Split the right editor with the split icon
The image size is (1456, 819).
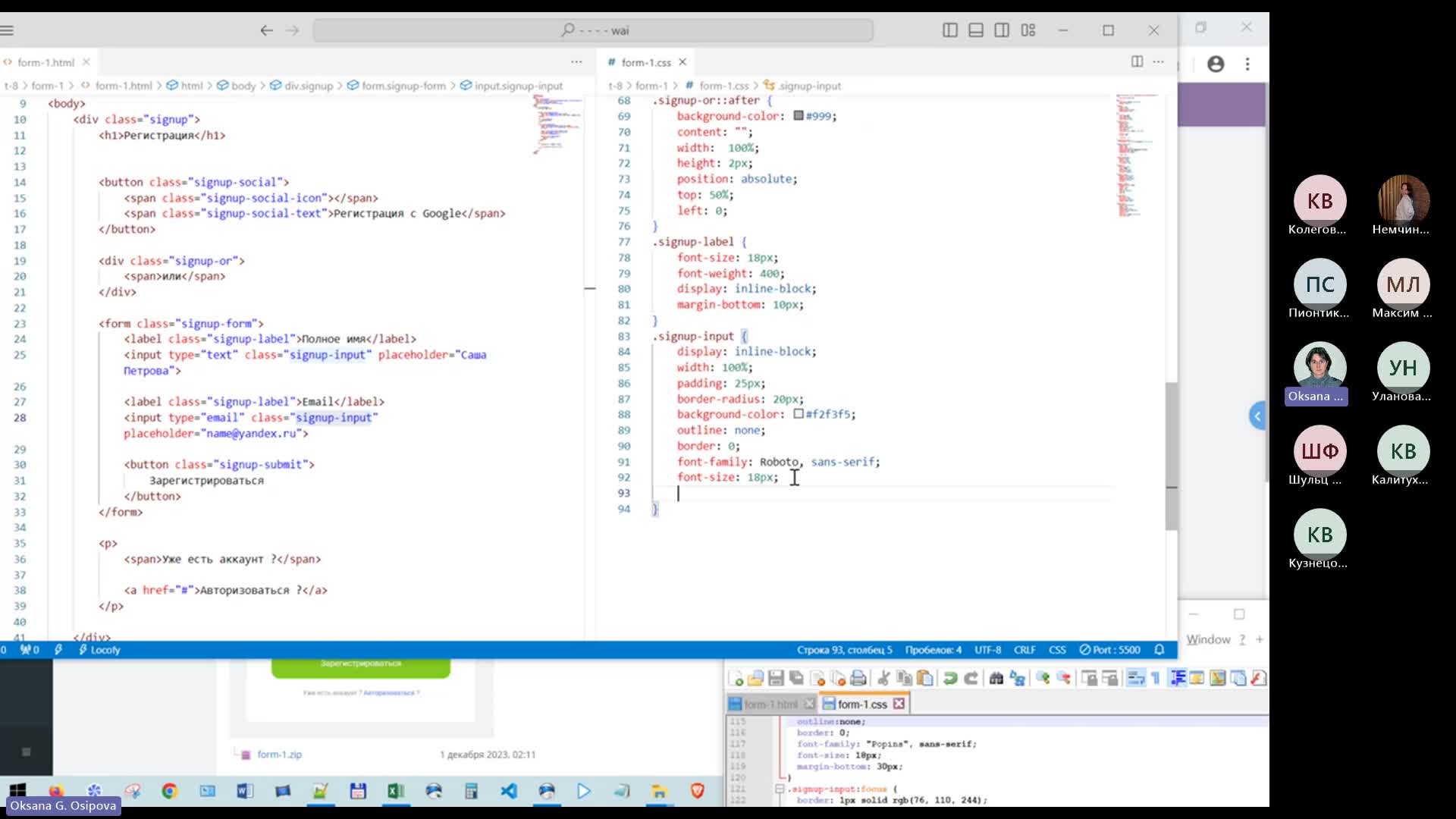tap(1137, 61)
